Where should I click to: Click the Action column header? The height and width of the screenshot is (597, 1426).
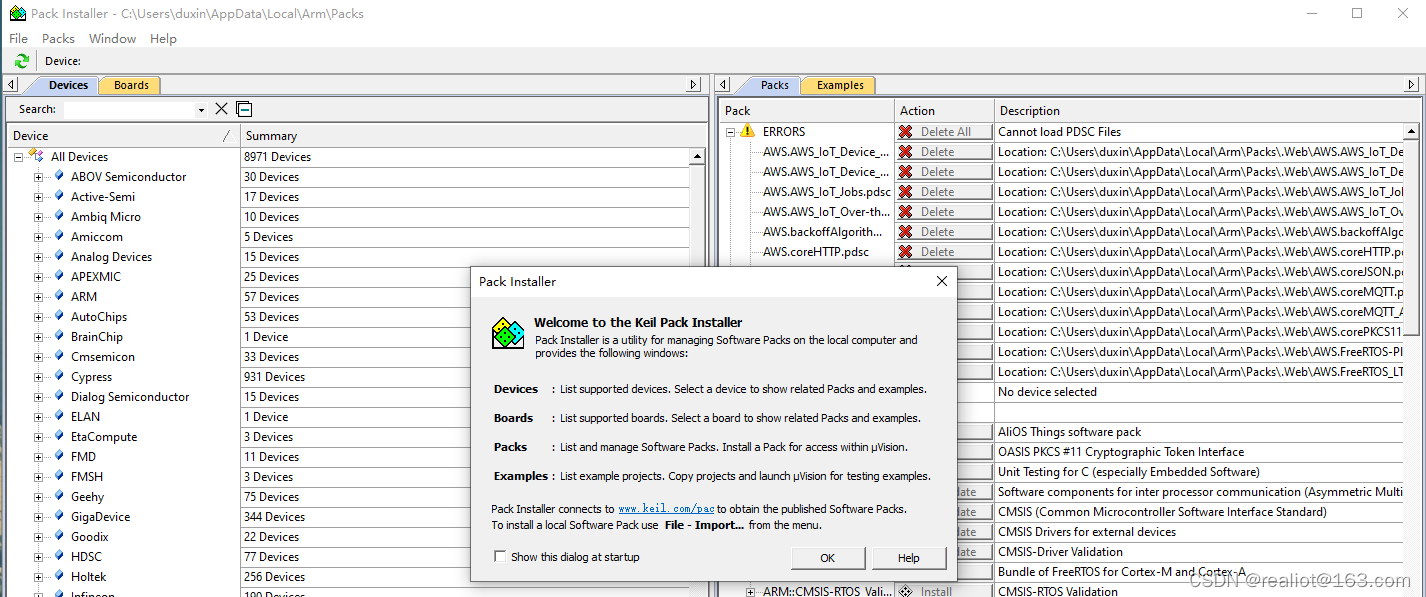point(944,110)
